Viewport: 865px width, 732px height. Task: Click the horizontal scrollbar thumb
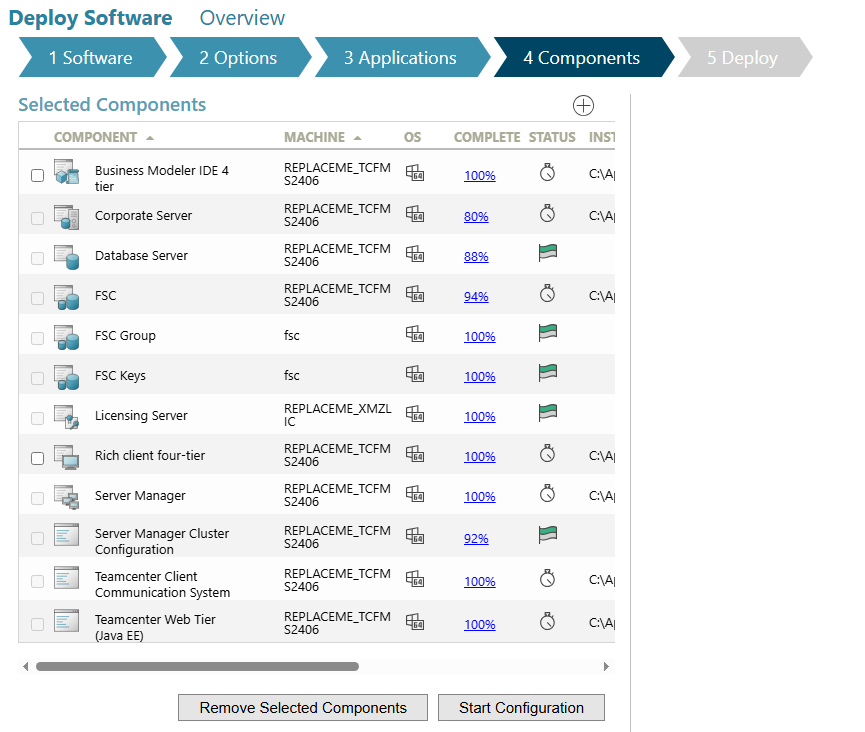click(197, 666)
